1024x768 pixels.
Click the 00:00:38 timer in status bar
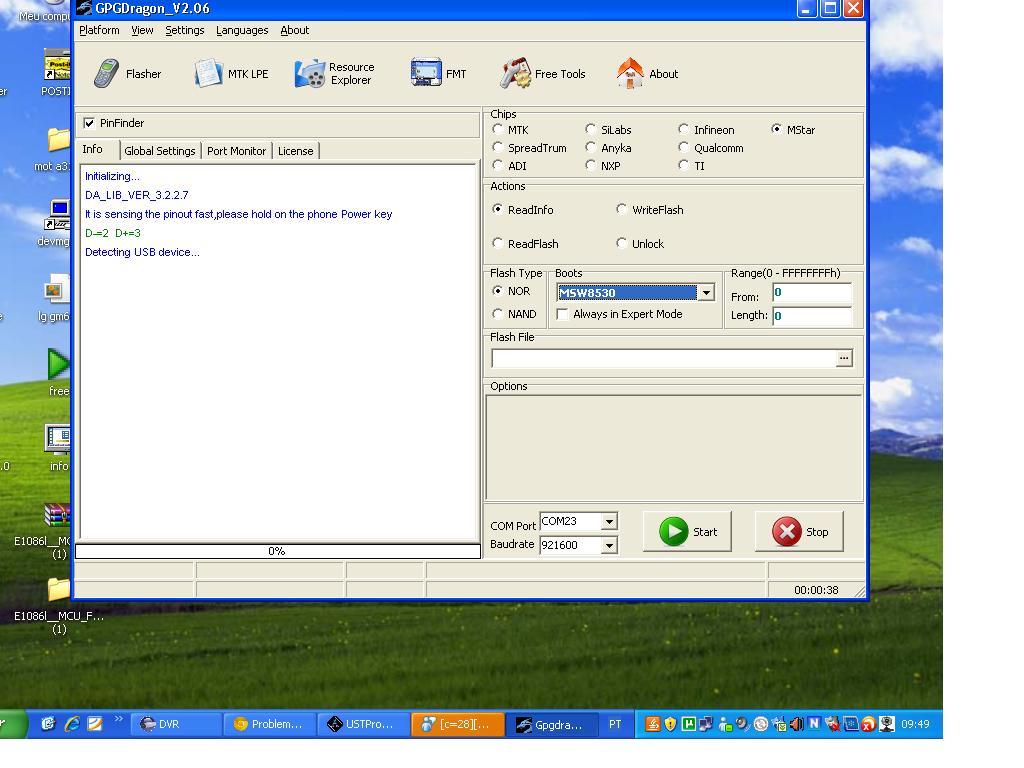[816, 590]
